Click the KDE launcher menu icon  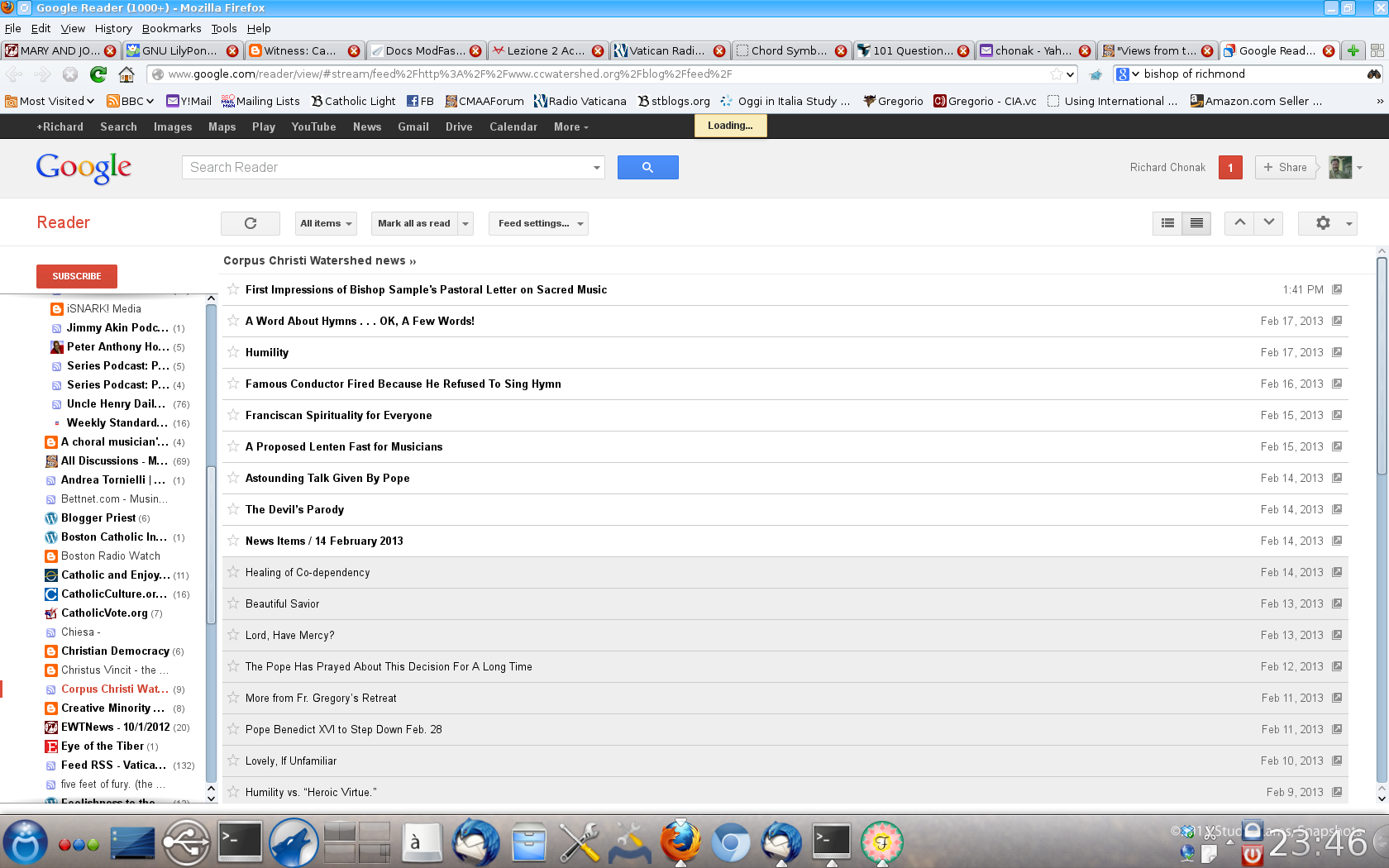tap(26, 842)
